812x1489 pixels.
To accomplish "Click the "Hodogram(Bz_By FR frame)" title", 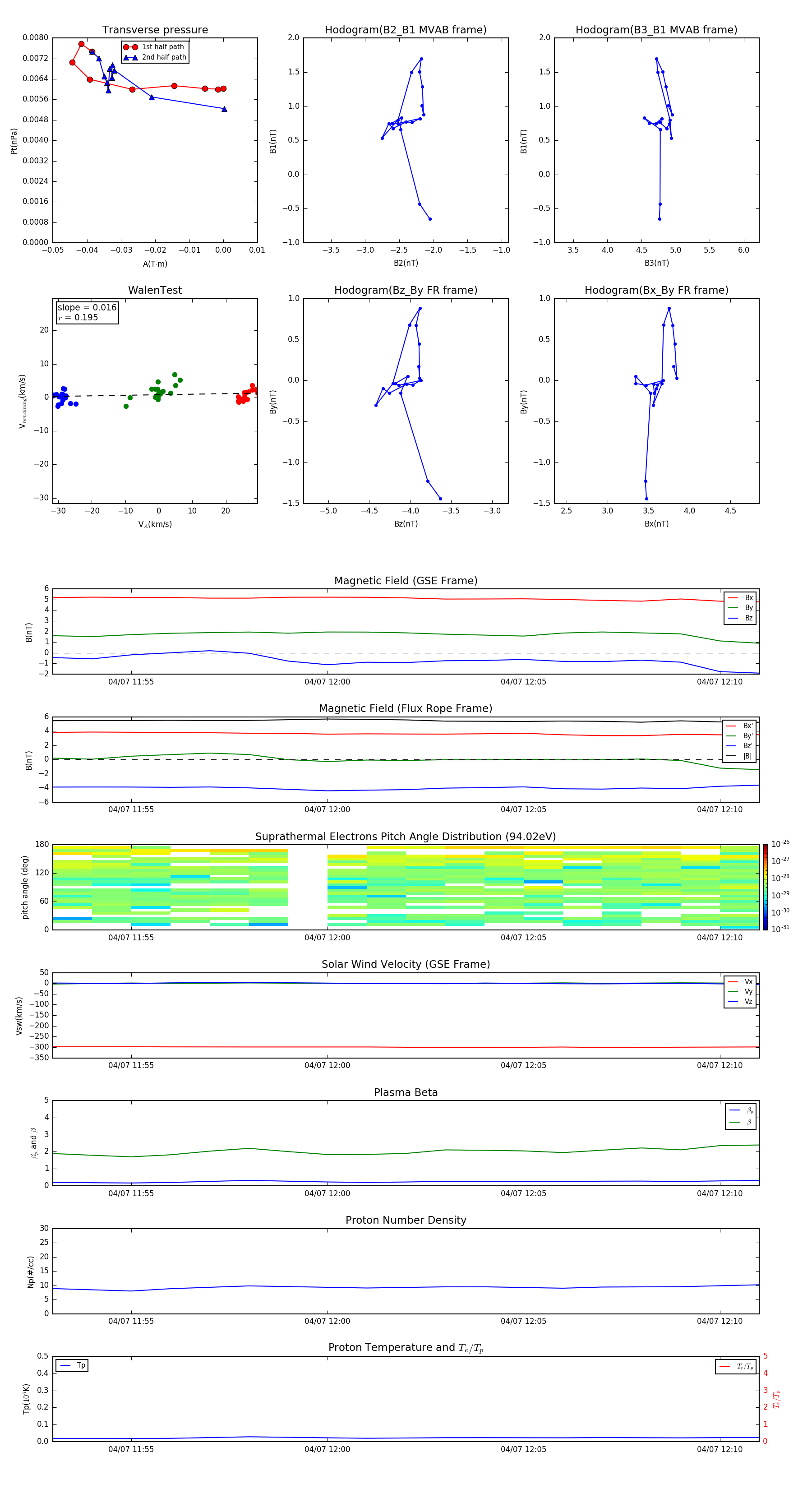I will click(x=405, y=290).
